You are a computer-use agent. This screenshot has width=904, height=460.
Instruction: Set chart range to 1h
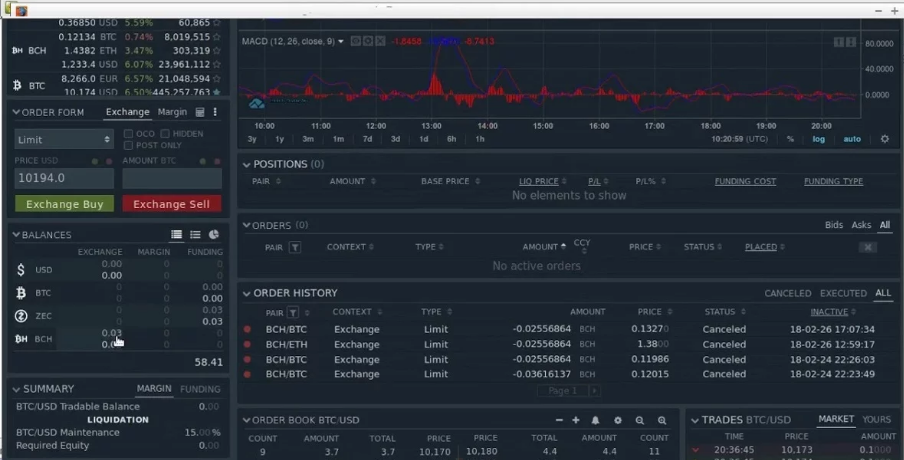(x=480, y=139)
